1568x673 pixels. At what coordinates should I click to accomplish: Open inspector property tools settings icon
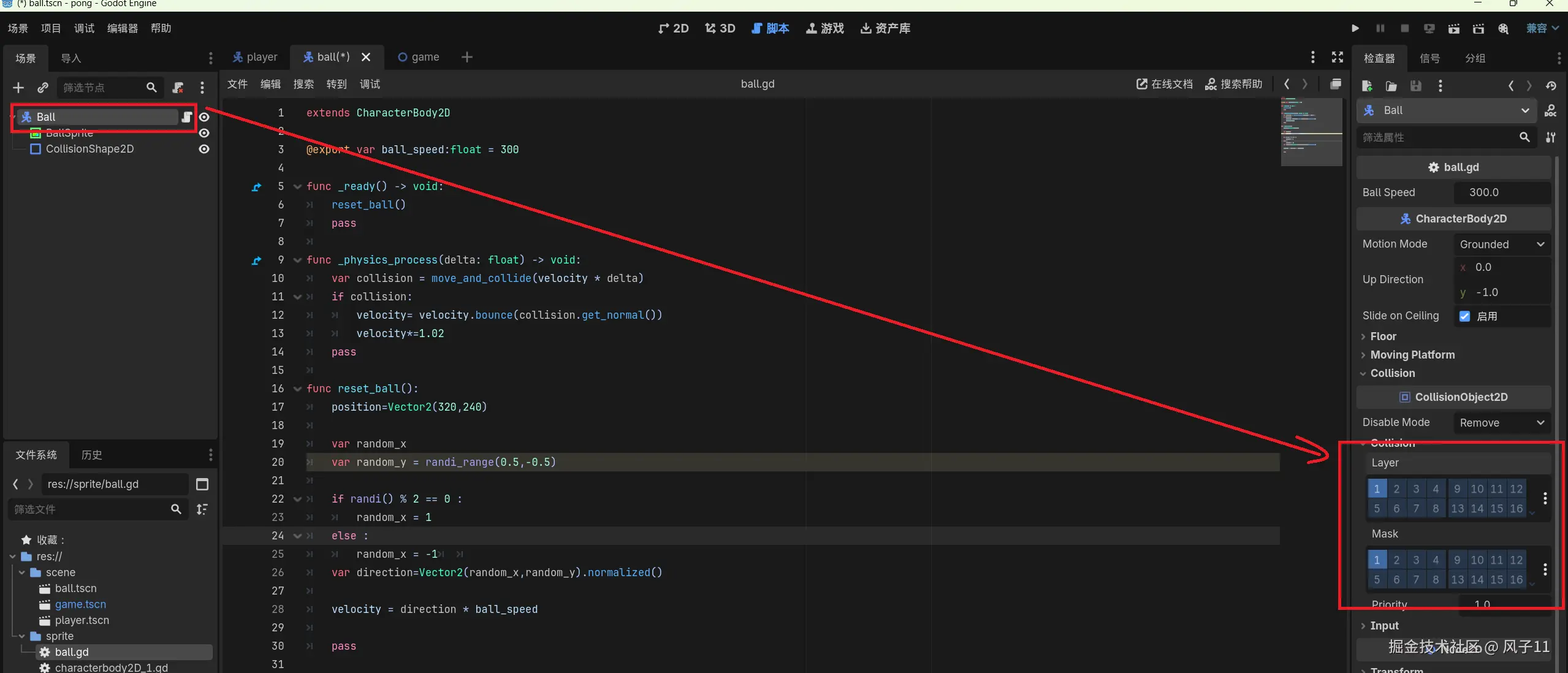(1550, 137)
